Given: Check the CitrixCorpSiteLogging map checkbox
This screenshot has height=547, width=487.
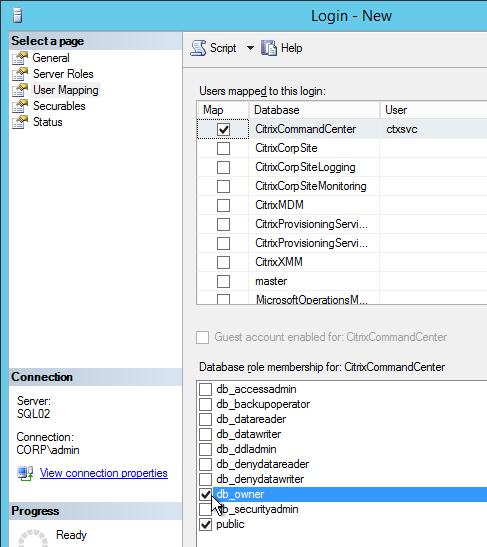Looking at the screenshot, I should click(x=223, y=167).
